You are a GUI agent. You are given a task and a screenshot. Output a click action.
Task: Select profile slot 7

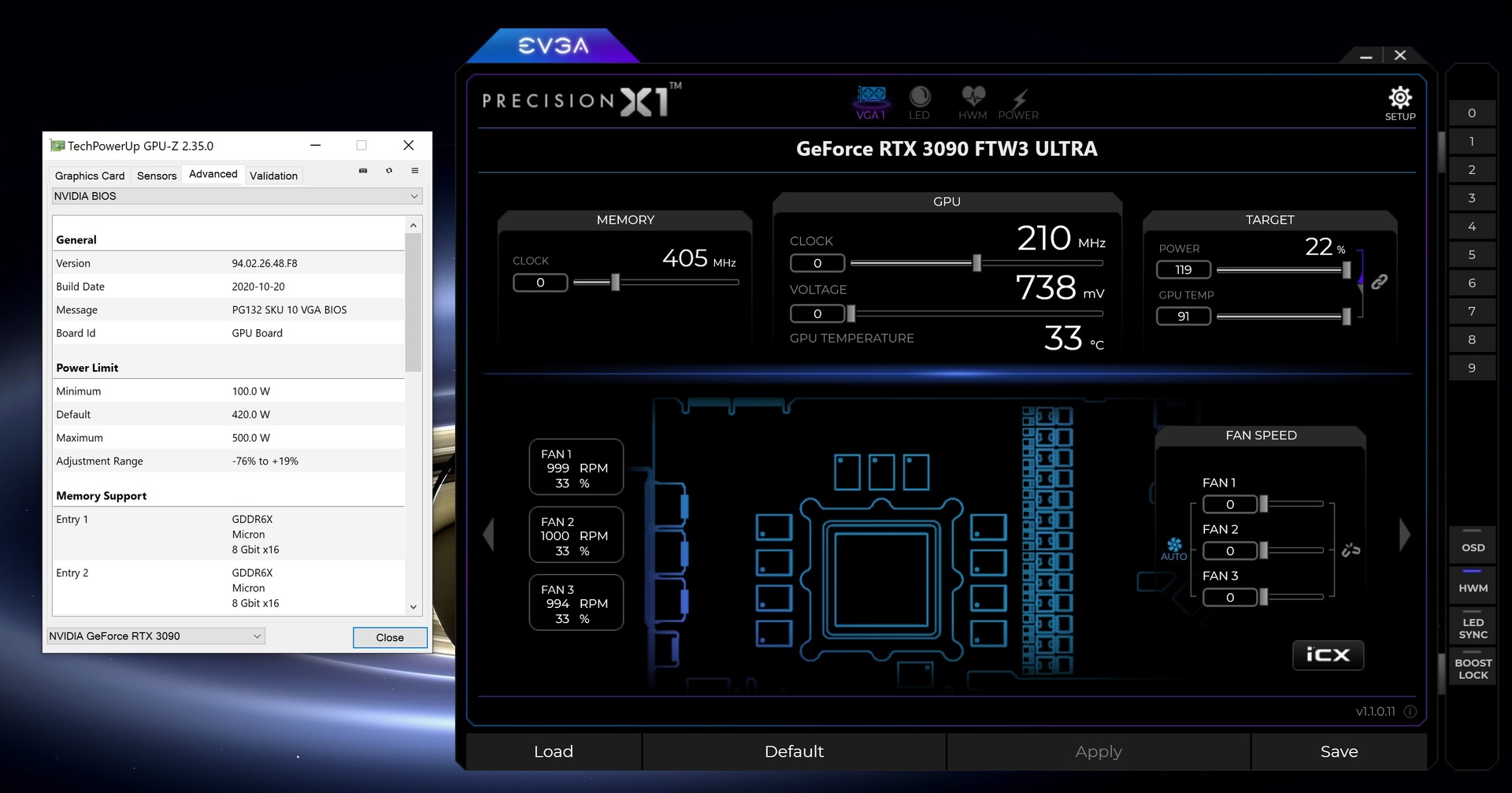click(x=1472, y=312)
